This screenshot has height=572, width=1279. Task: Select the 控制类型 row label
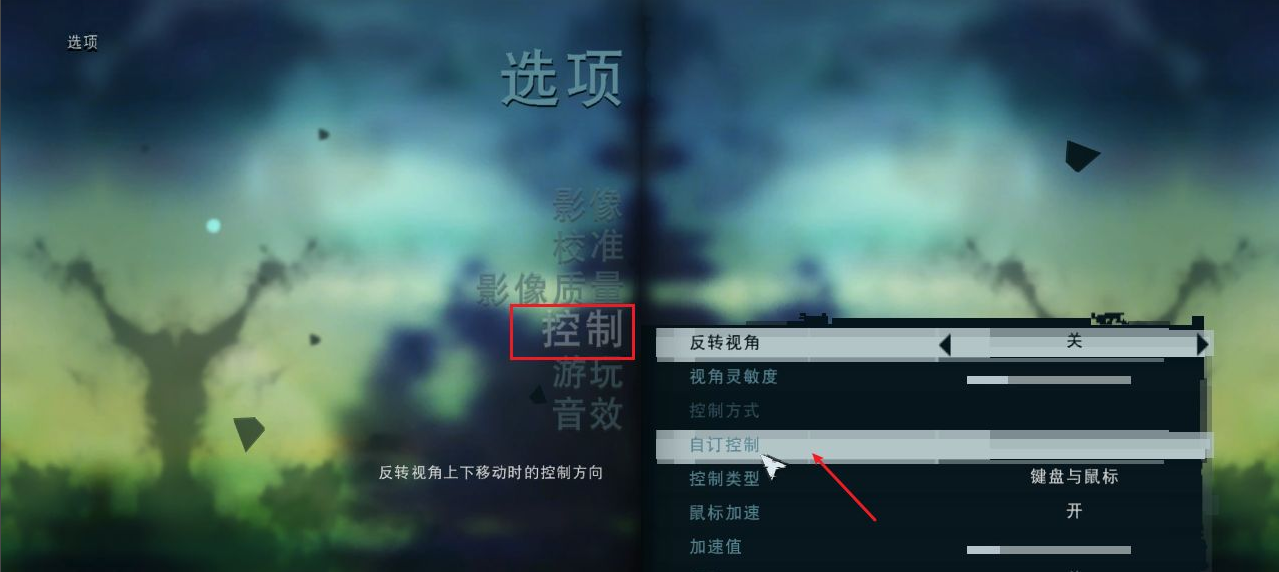click(725, 479)
